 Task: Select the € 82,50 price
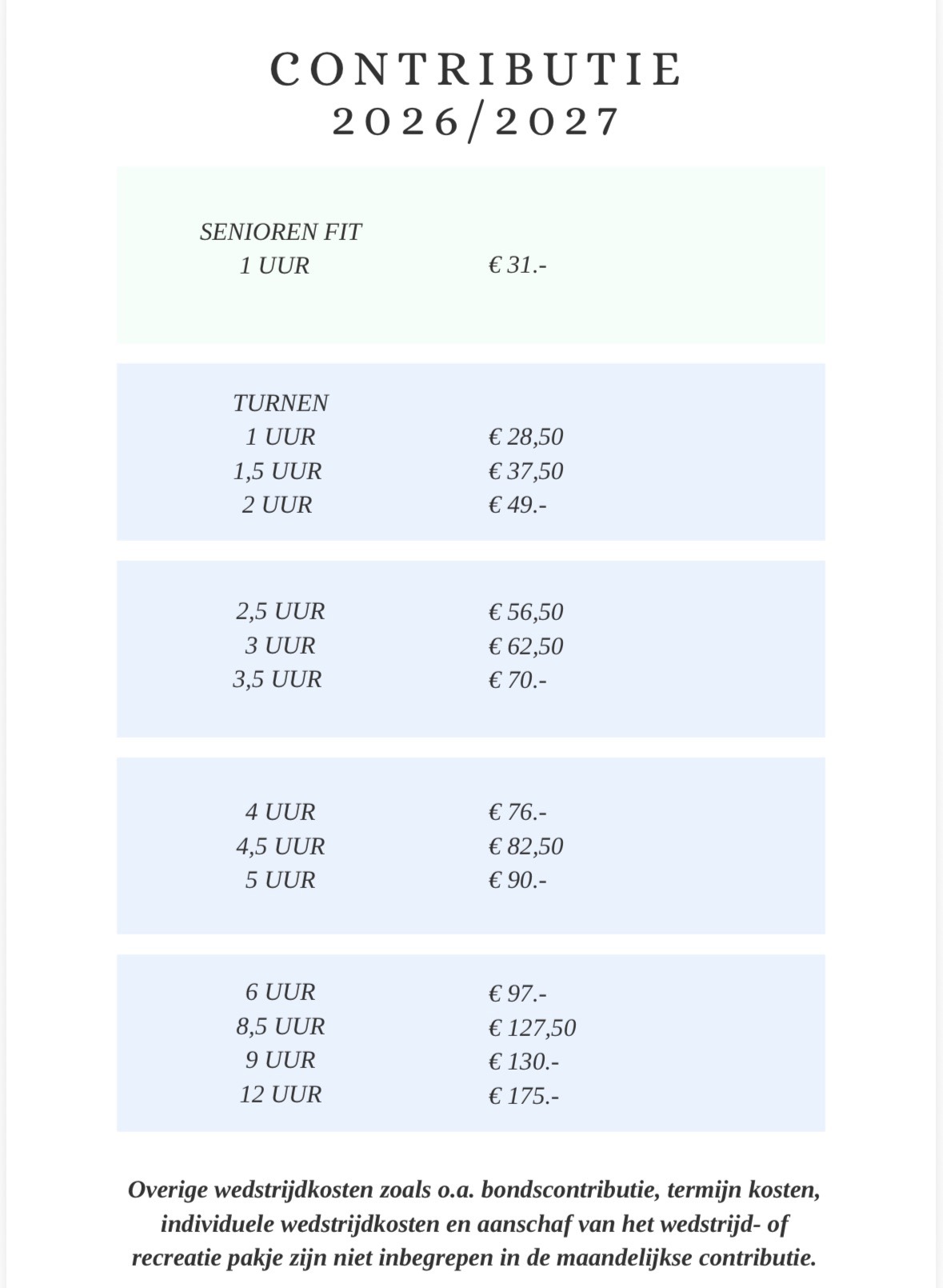[x=525, y=846]
